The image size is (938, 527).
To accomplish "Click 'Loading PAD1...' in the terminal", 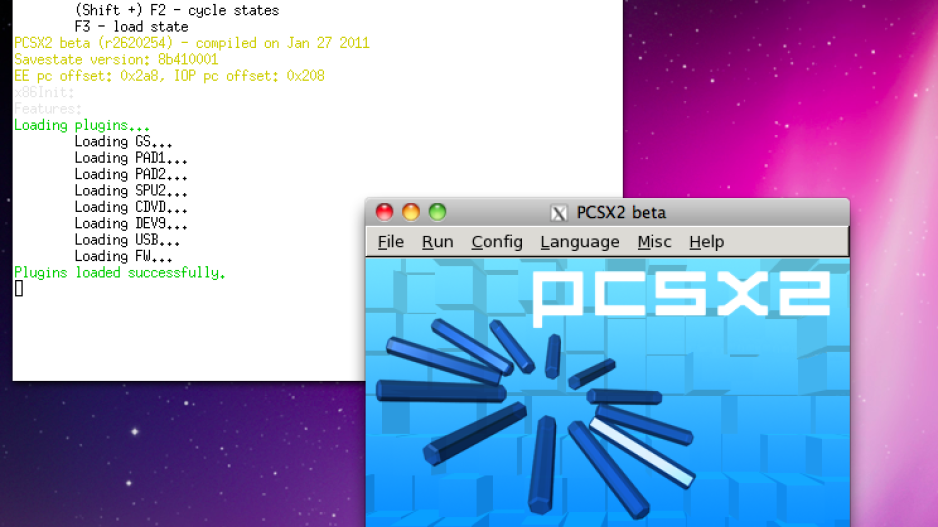I will click(x=131, y=158).
